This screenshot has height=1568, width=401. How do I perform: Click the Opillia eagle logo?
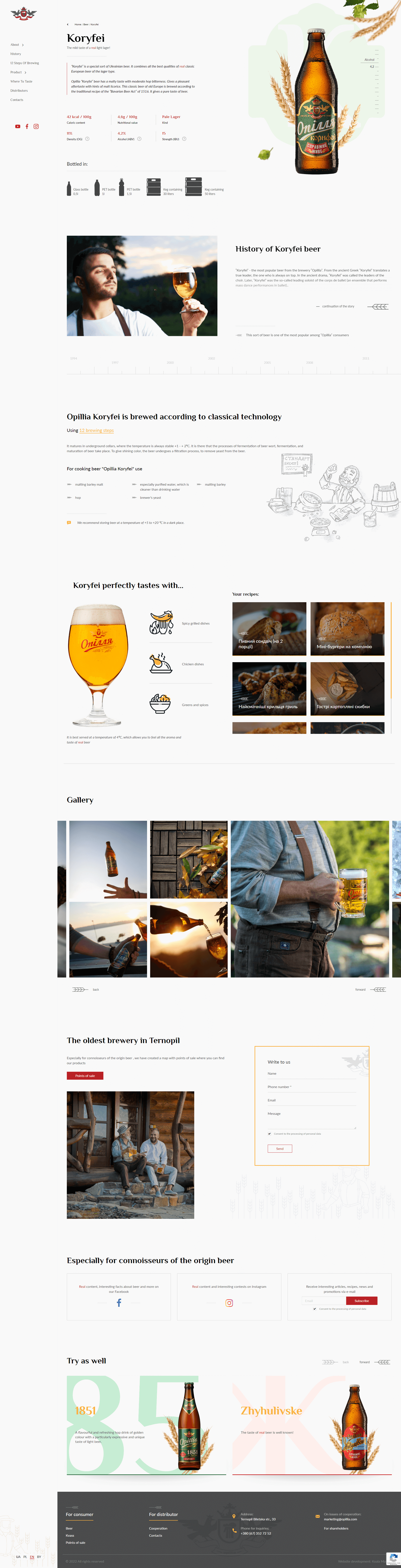click(x=24, y=13)
